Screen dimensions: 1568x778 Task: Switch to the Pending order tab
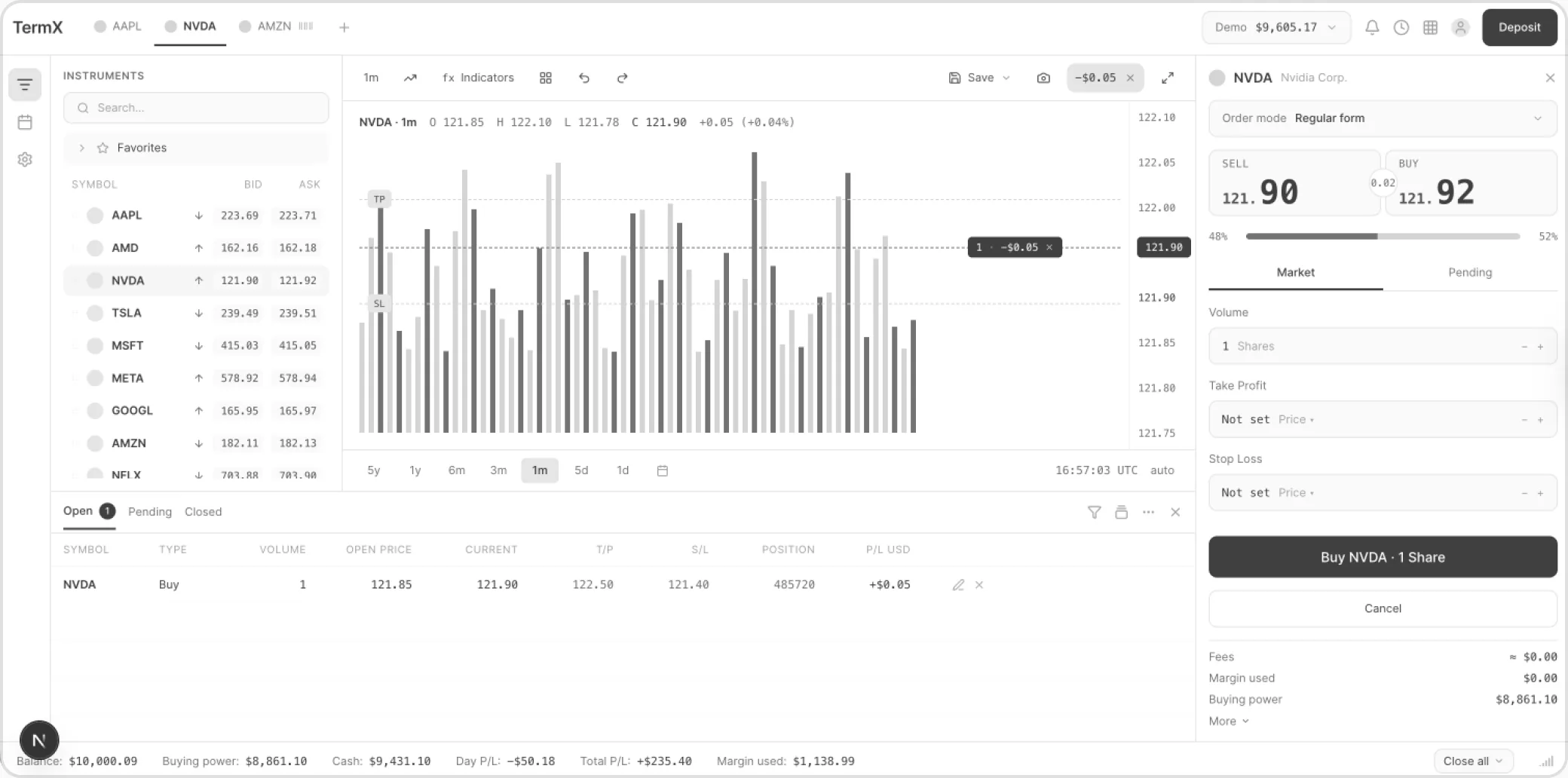point(1469,273)
